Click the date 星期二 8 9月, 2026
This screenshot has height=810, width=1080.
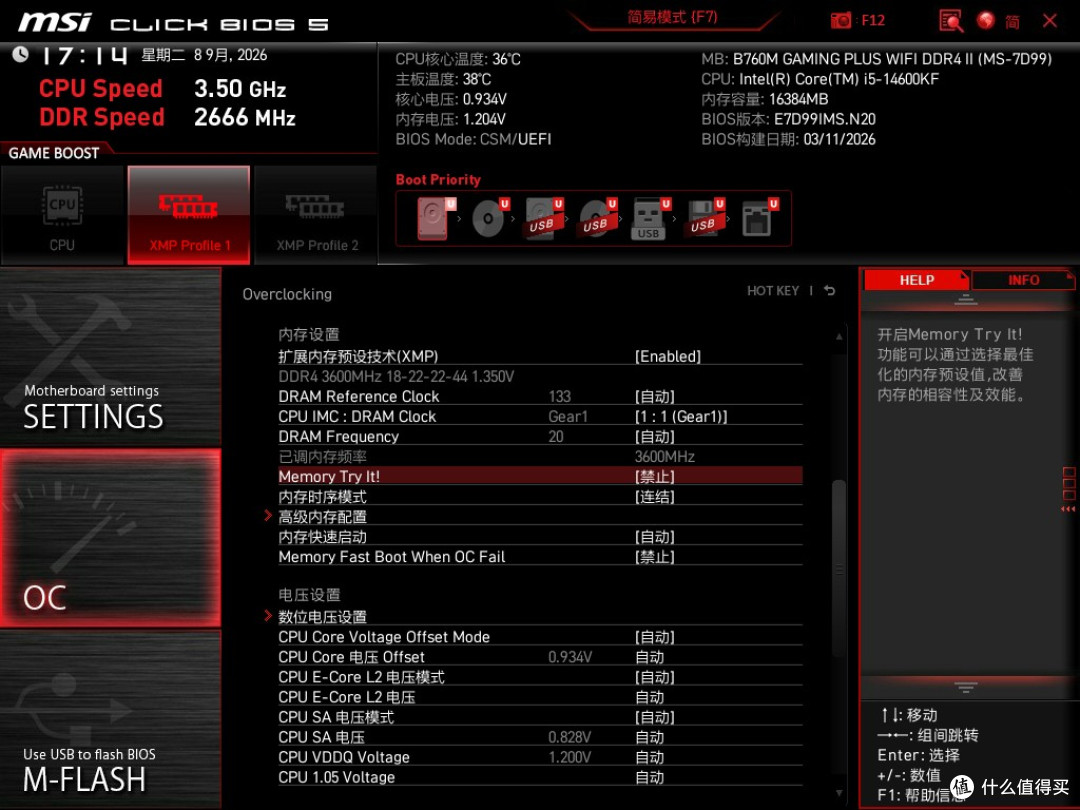coord(205,55)
